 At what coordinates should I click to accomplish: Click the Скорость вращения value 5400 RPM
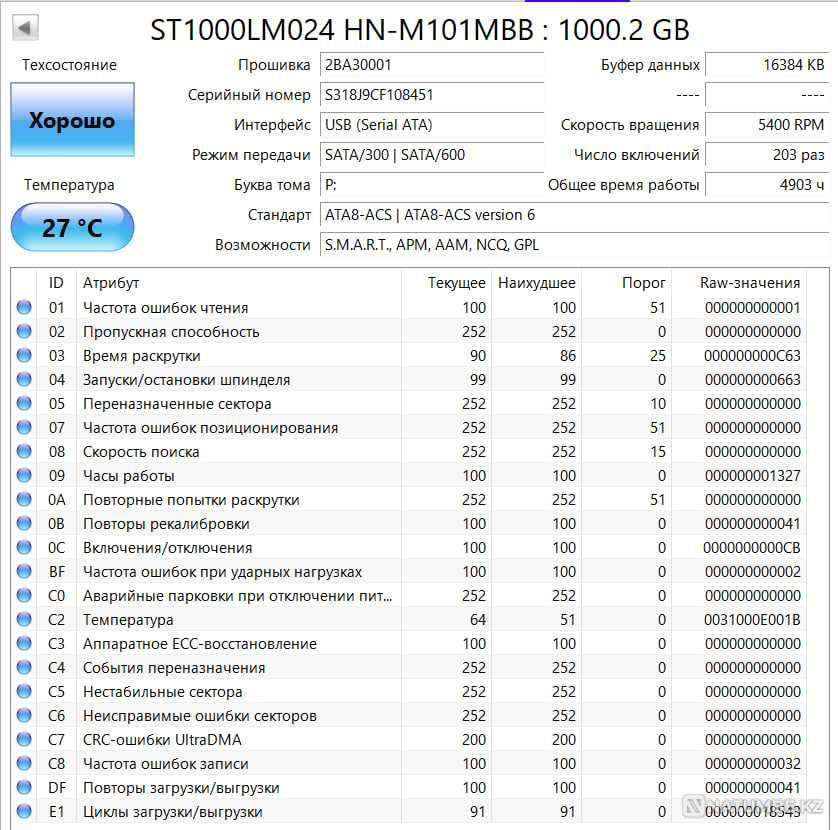[767, 125]
